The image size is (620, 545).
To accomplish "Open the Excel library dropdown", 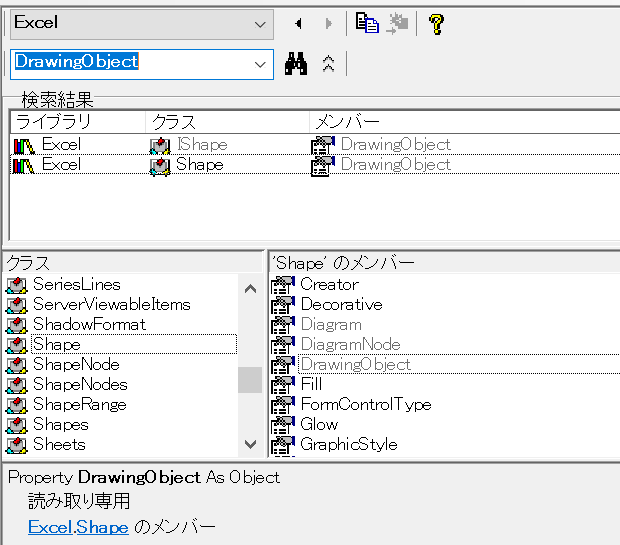I will [x=142, y=24].
